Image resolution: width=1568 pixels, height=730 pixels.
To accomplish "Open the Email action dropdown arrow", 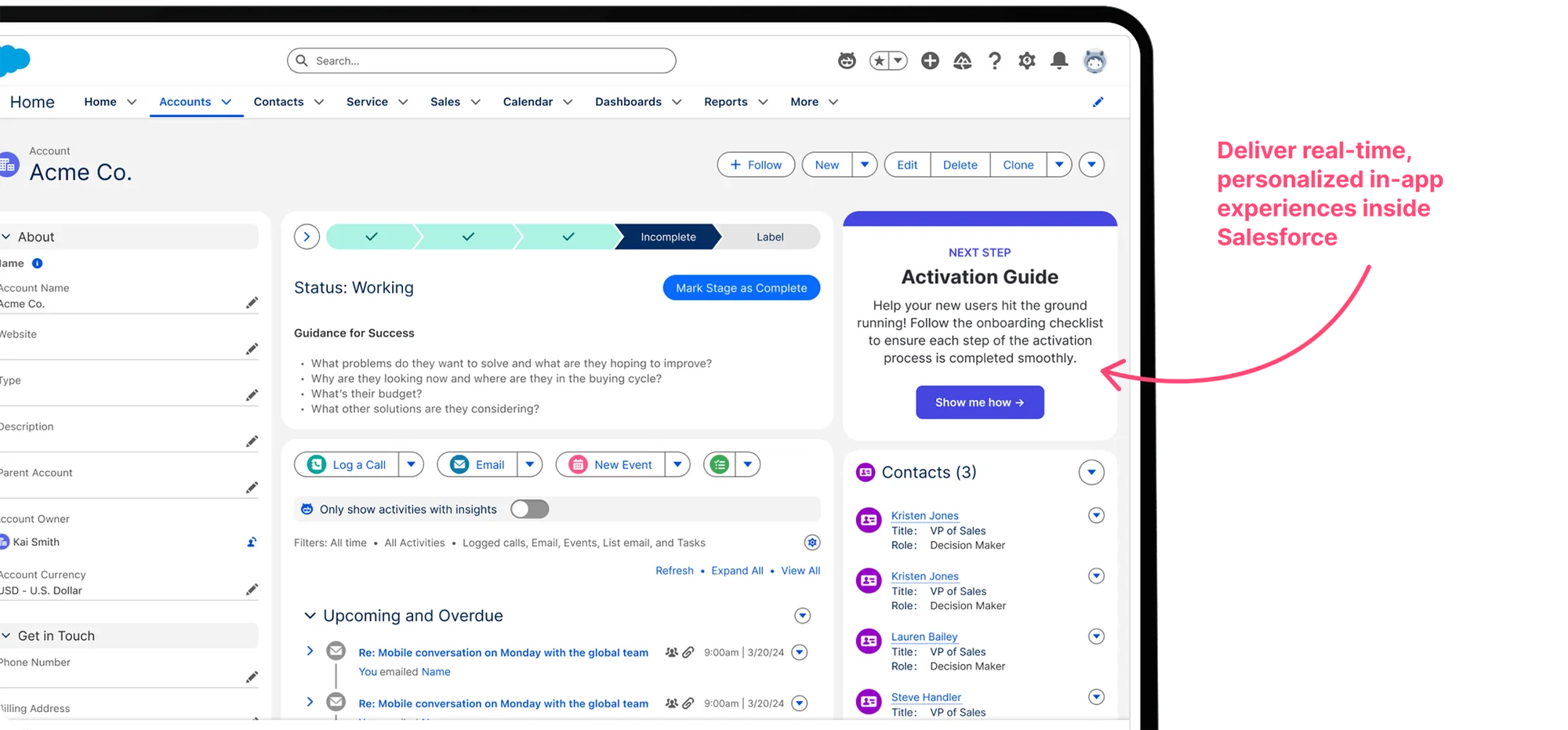I will coord(530,464).
